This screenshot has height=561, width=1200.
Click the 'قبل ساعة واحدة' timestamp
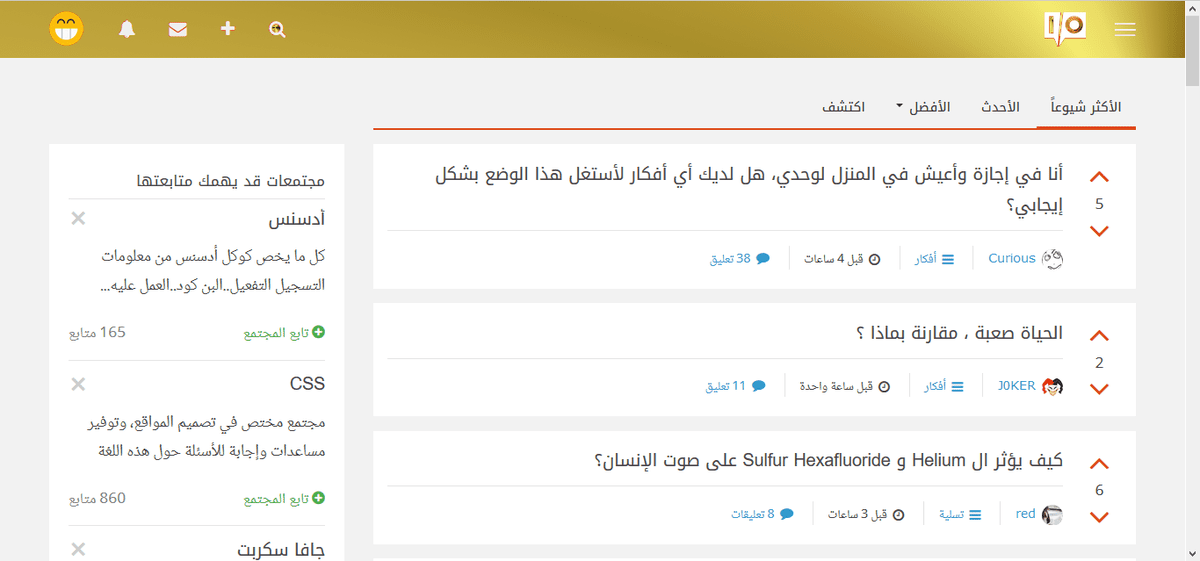844,386
